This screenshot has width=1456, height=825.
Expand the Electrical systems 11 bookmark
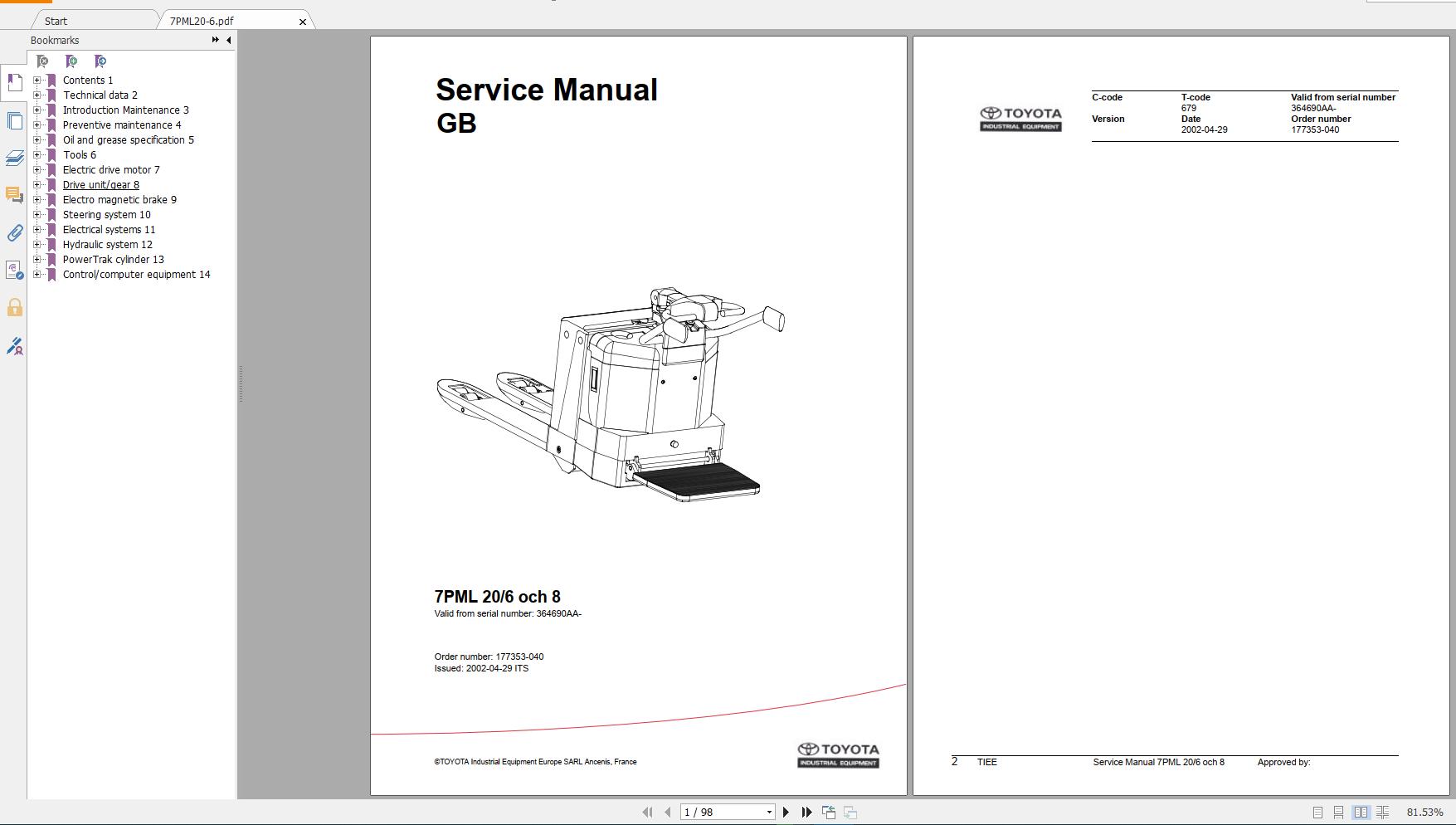point(37,230)
